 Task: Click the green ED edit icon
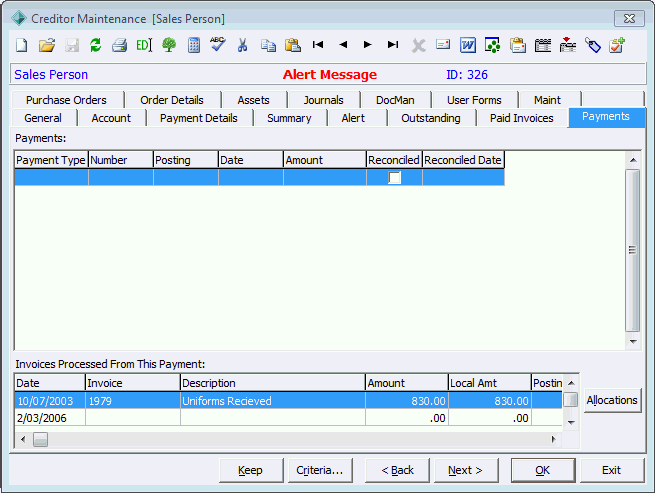144,45
